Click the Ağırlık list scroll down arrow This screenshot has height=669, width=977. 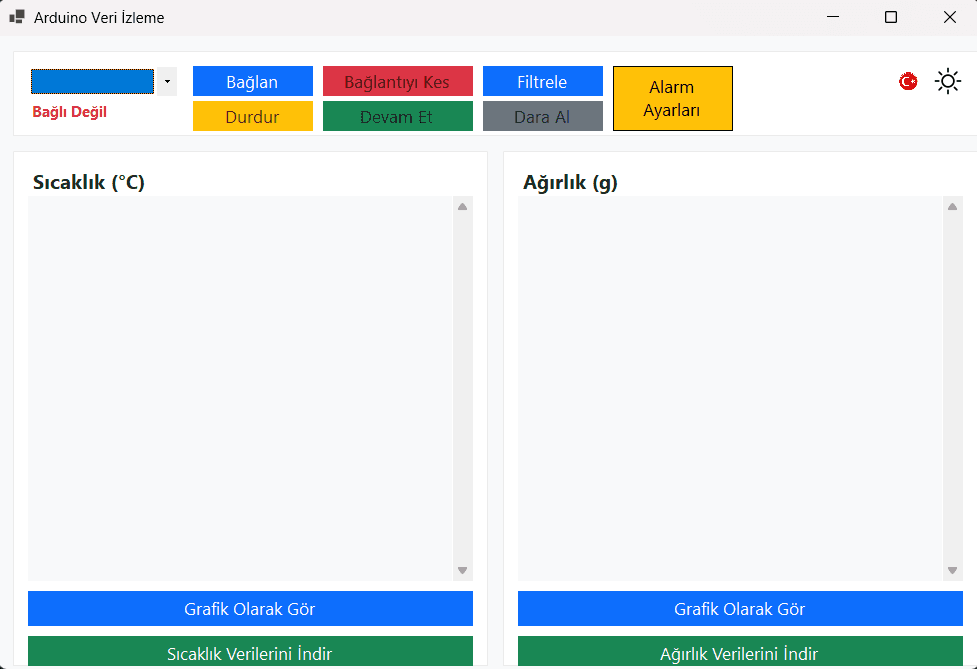952,571
